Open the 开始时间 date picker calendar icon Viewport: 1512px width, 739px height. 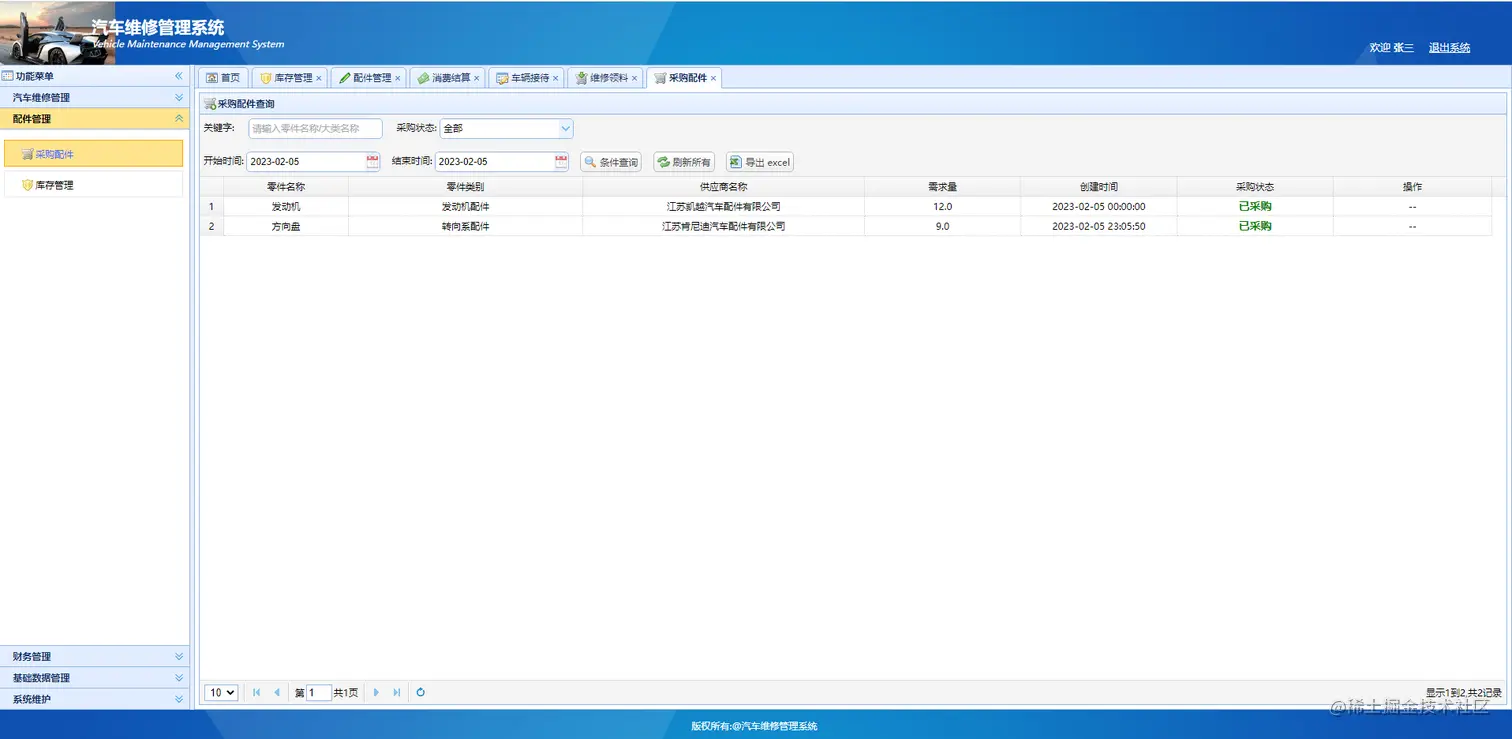[371, 161]
